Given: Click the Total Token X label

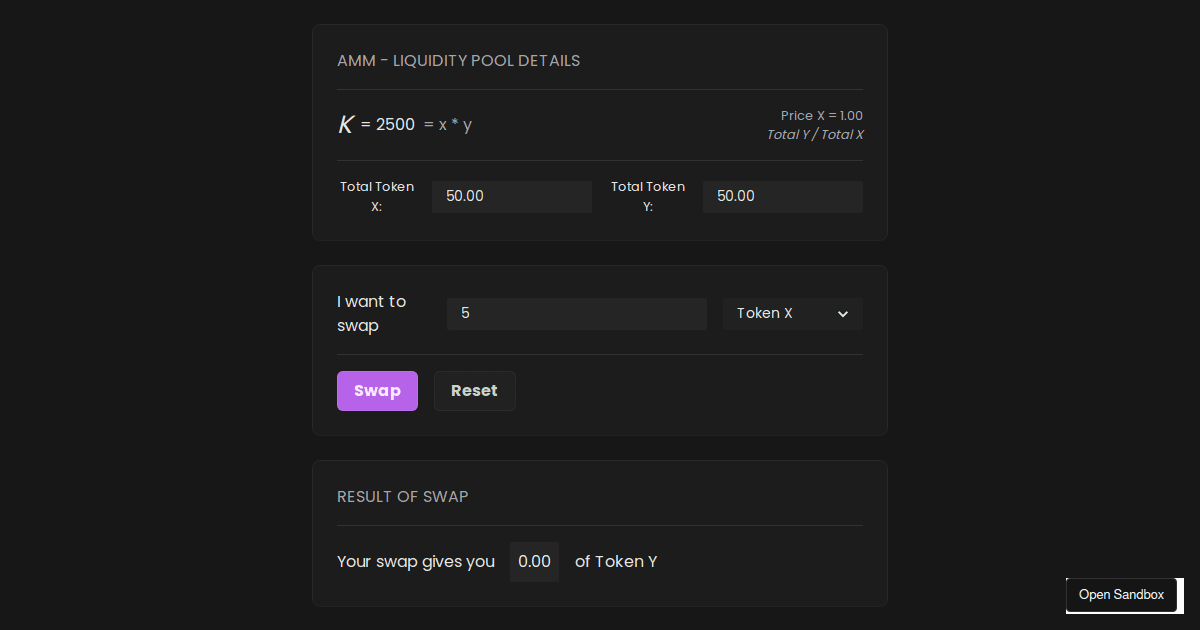Looking at the screenshot, I should pos(377,196).
